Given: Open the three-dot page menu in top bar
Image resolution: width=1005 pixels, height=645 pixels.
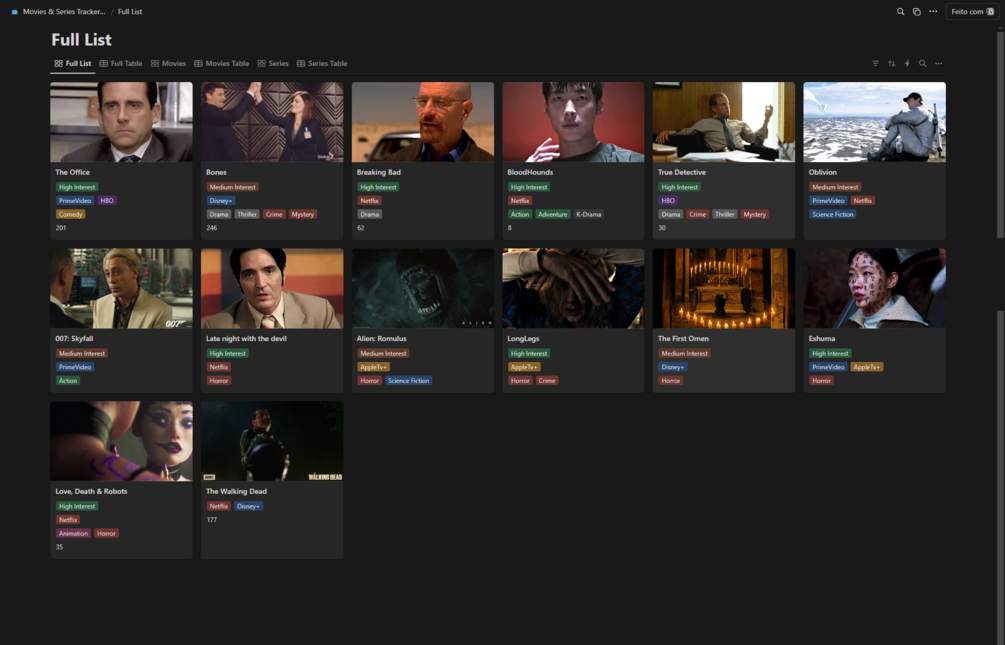Looking at the screenshot, I should pyautogui.click(x=933, y=12).
